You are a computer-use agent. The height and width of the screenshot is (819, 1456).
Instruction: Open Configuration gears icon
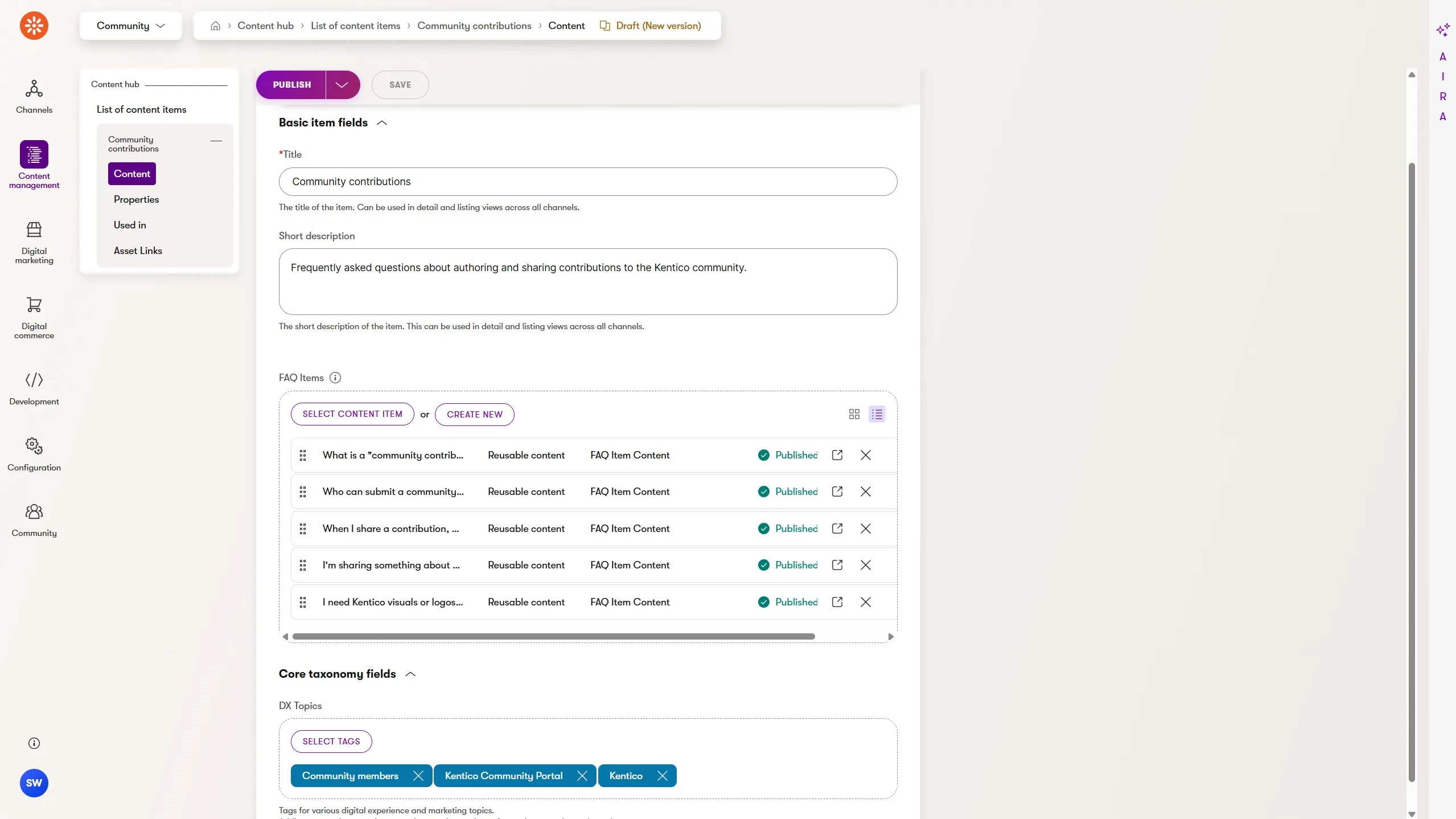pos(34,446)
